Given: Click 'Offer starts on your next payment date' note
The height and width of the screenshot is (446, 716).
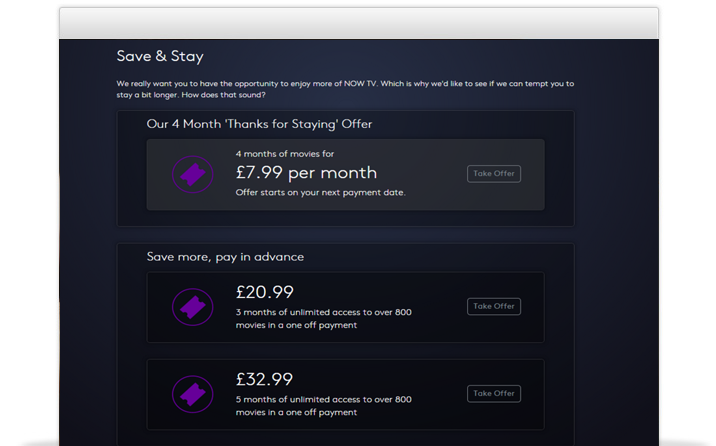Looking at the screenshot, I should click(x=321, y=193).
